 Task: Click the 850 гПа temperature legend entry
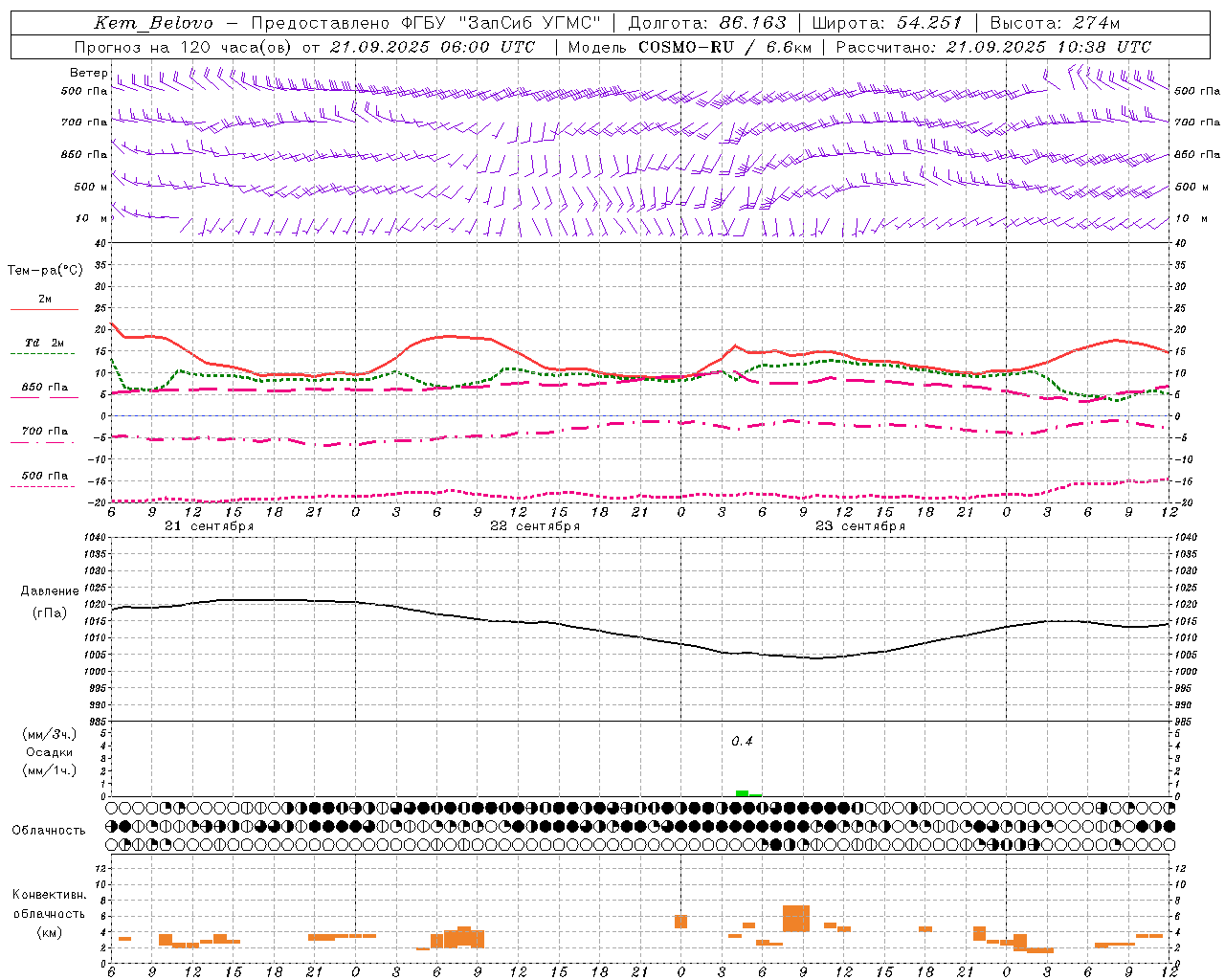(x=45, y=388)
